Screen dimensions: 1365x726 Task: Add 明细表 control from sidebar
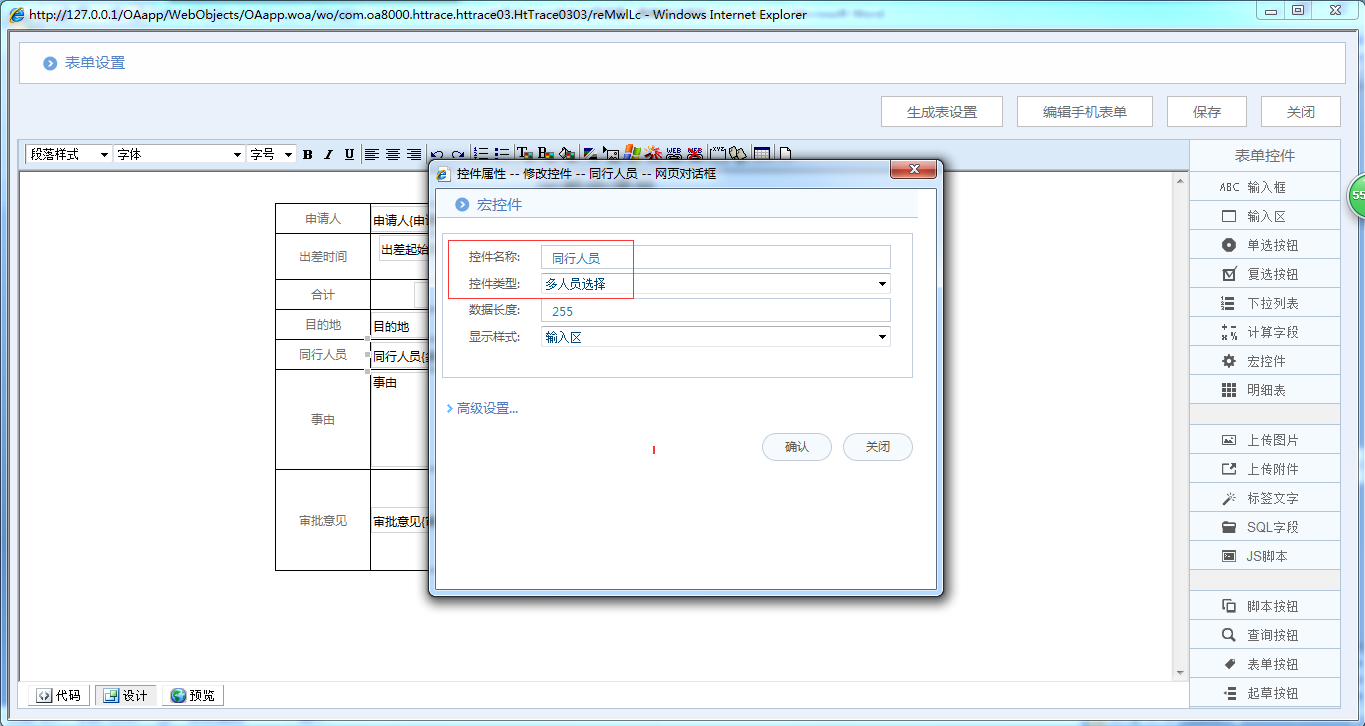1264,390
